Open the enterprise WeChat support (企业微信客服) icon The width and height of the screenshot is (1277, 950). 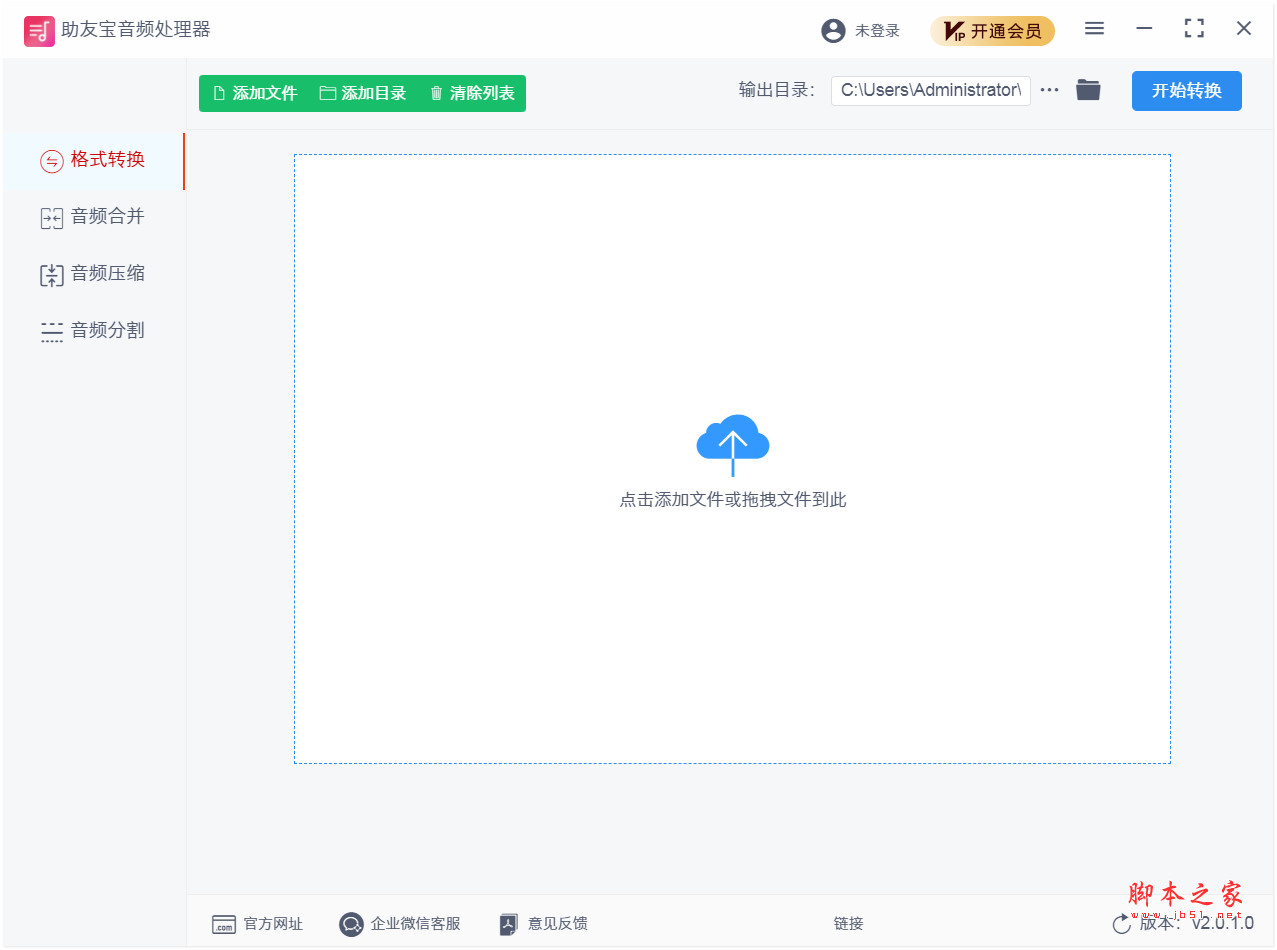pos(351,923)
